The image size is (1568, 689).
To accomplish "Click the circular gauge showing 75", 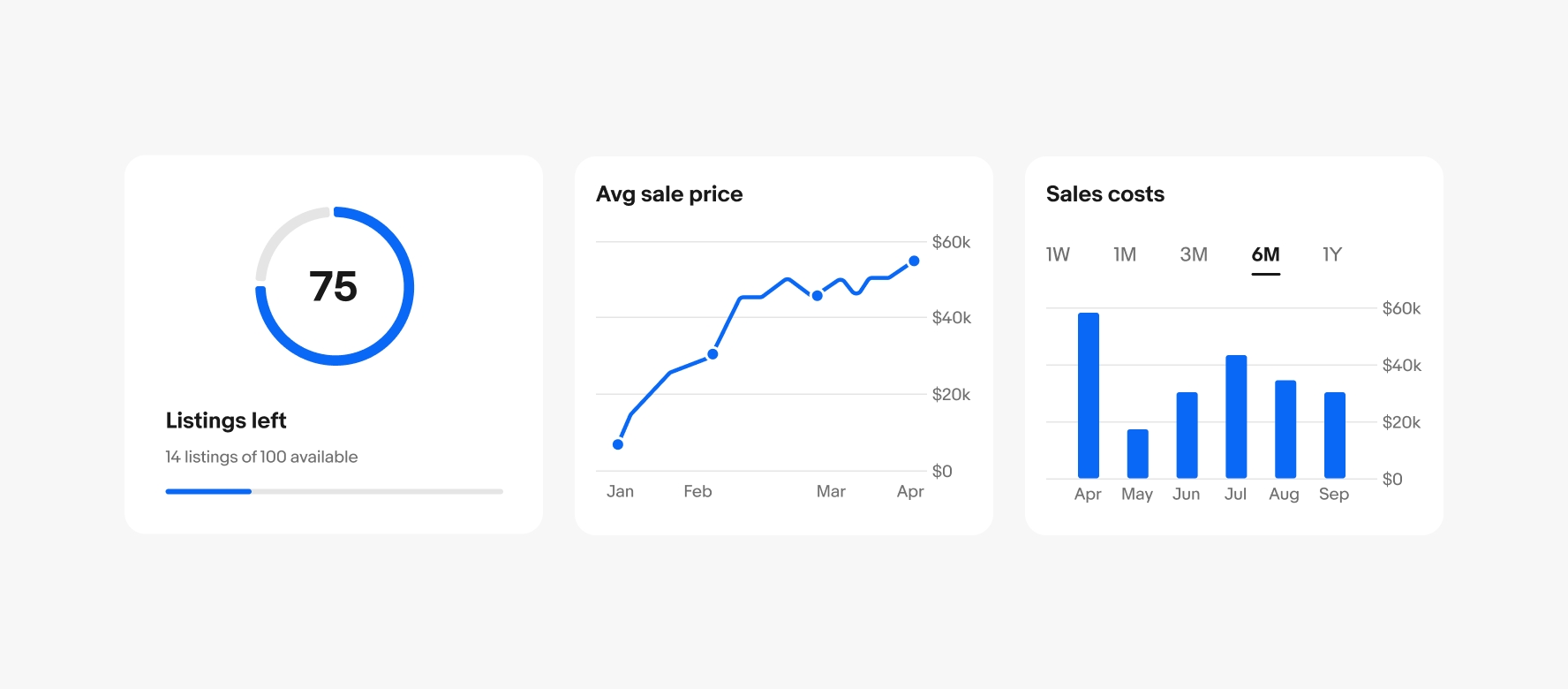I will click(x=335, y=286).
